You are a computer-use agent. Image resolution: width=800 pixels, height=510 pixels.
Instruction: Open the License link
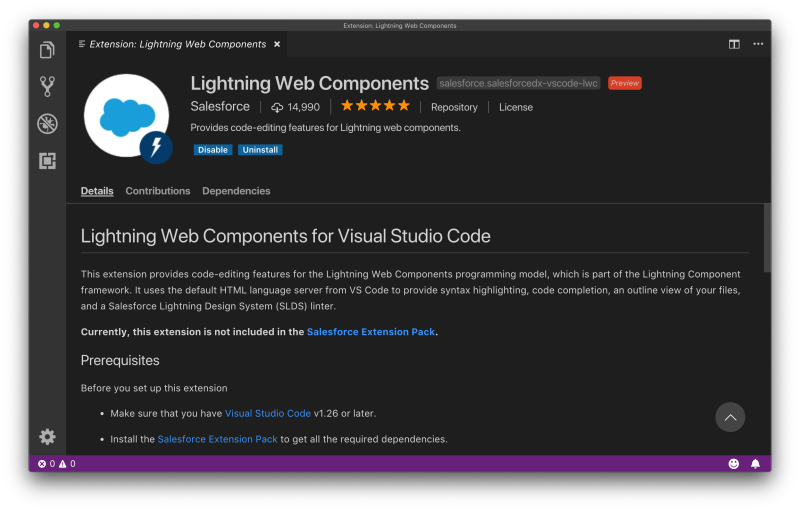tap(516, 107)
